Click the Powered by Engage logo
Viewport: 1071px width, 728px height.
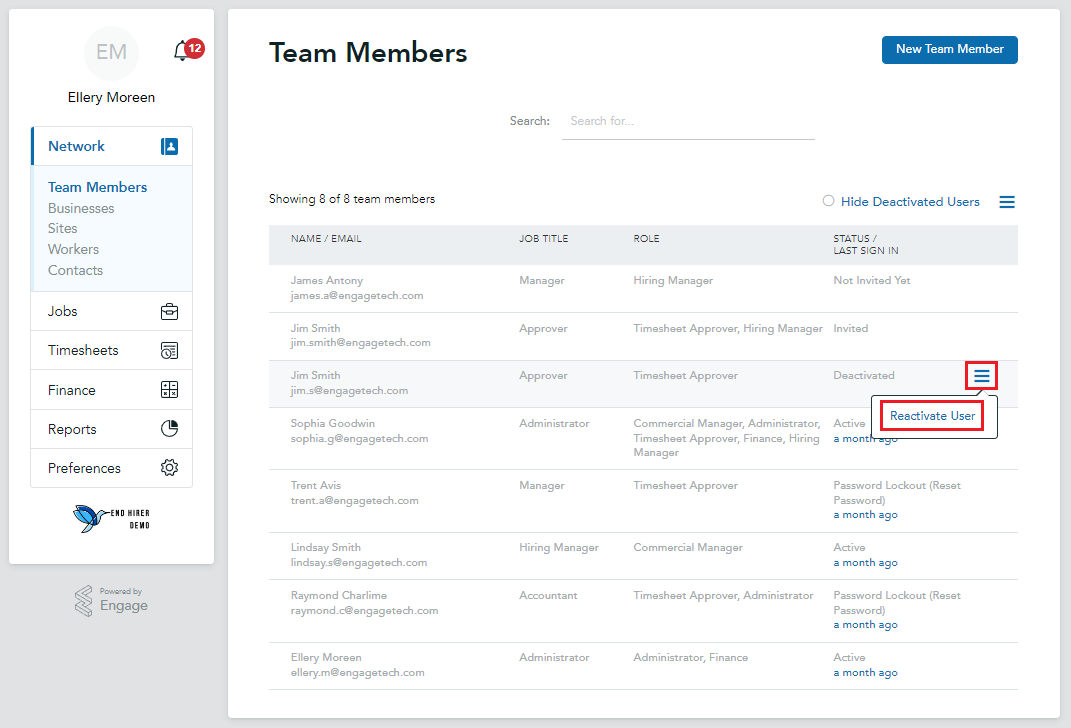111,600
